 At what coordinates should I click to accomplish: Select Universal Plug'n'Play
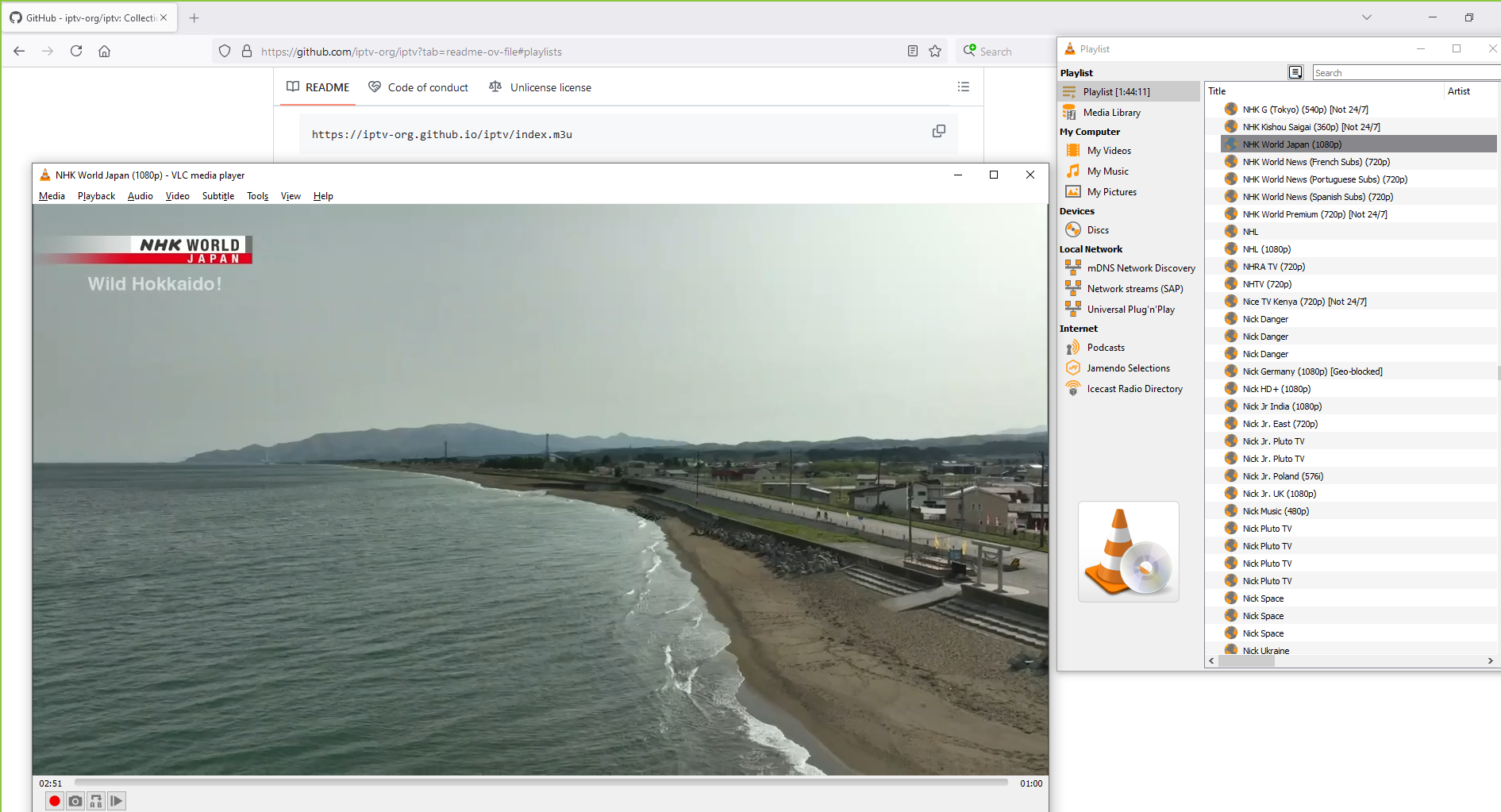point(1130,310)
